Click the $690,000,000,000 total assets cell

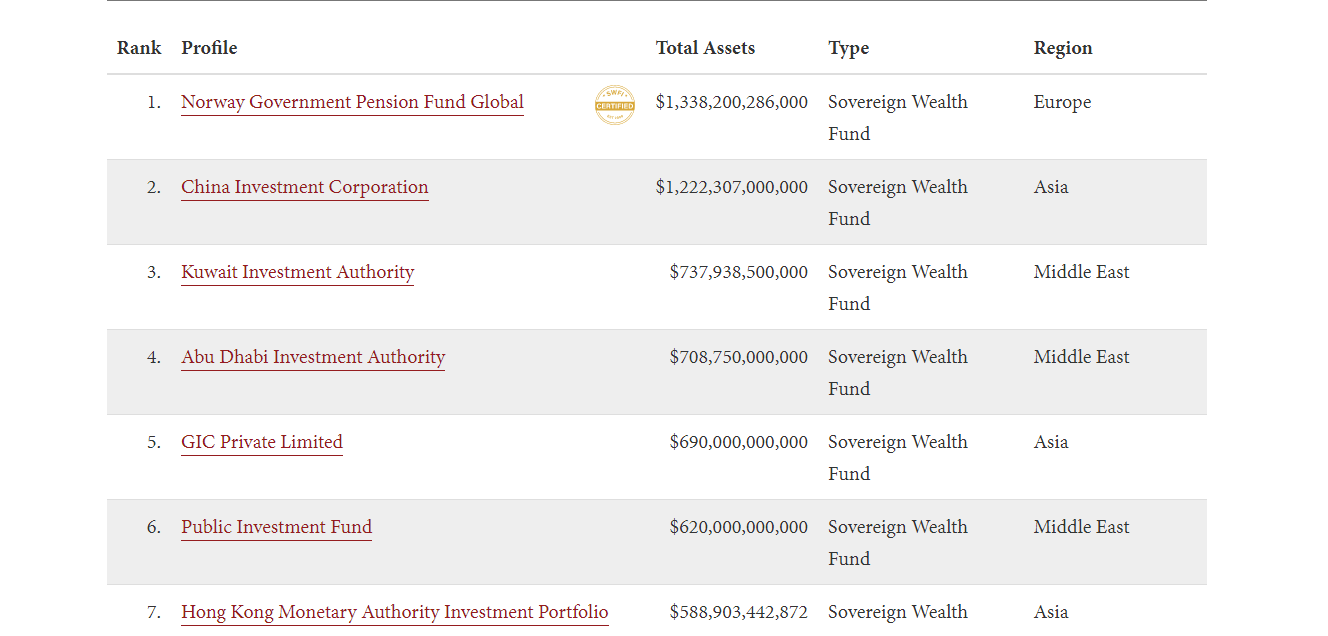tap(738, 442)
